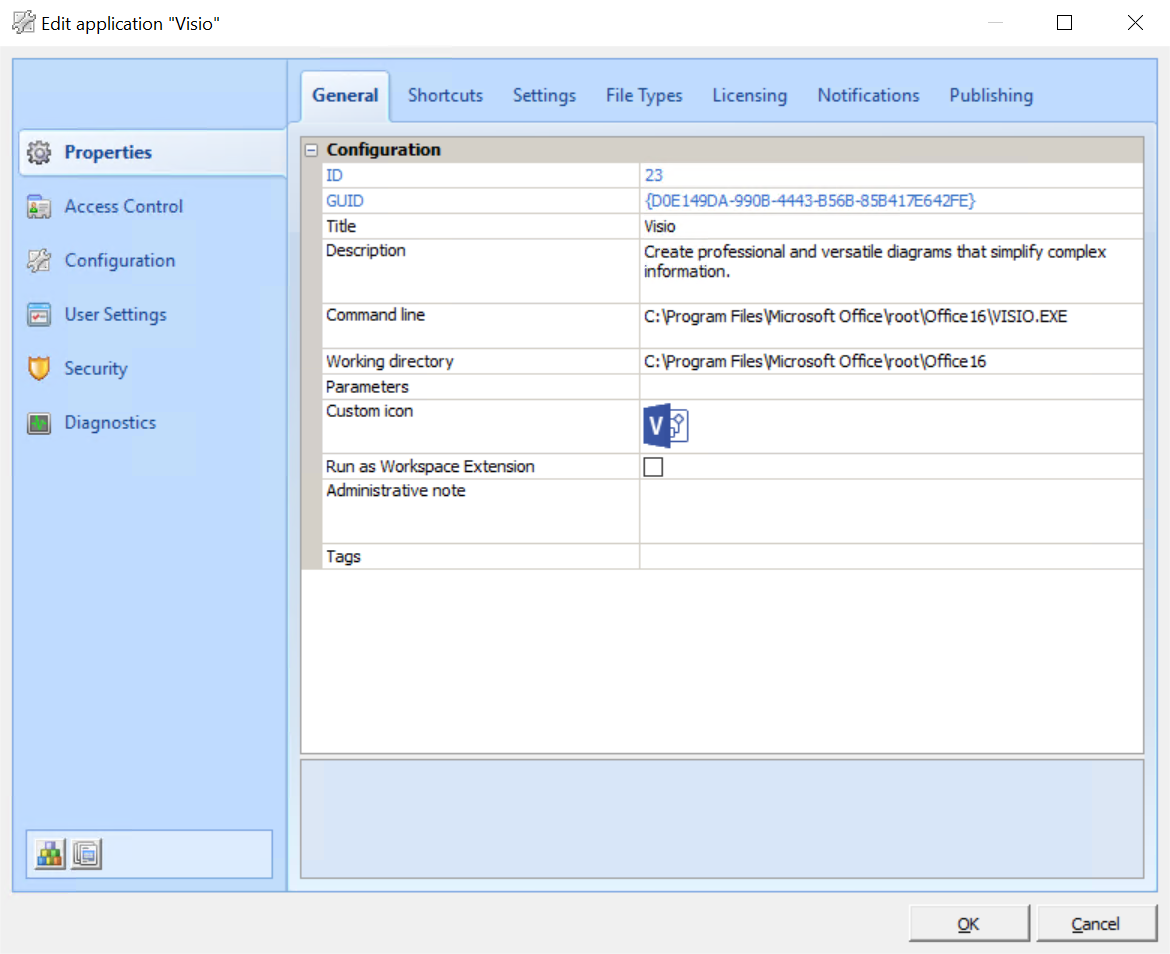Click the ID label
The width and height of the screenshot is (1170, 954).
coord(334,175)
